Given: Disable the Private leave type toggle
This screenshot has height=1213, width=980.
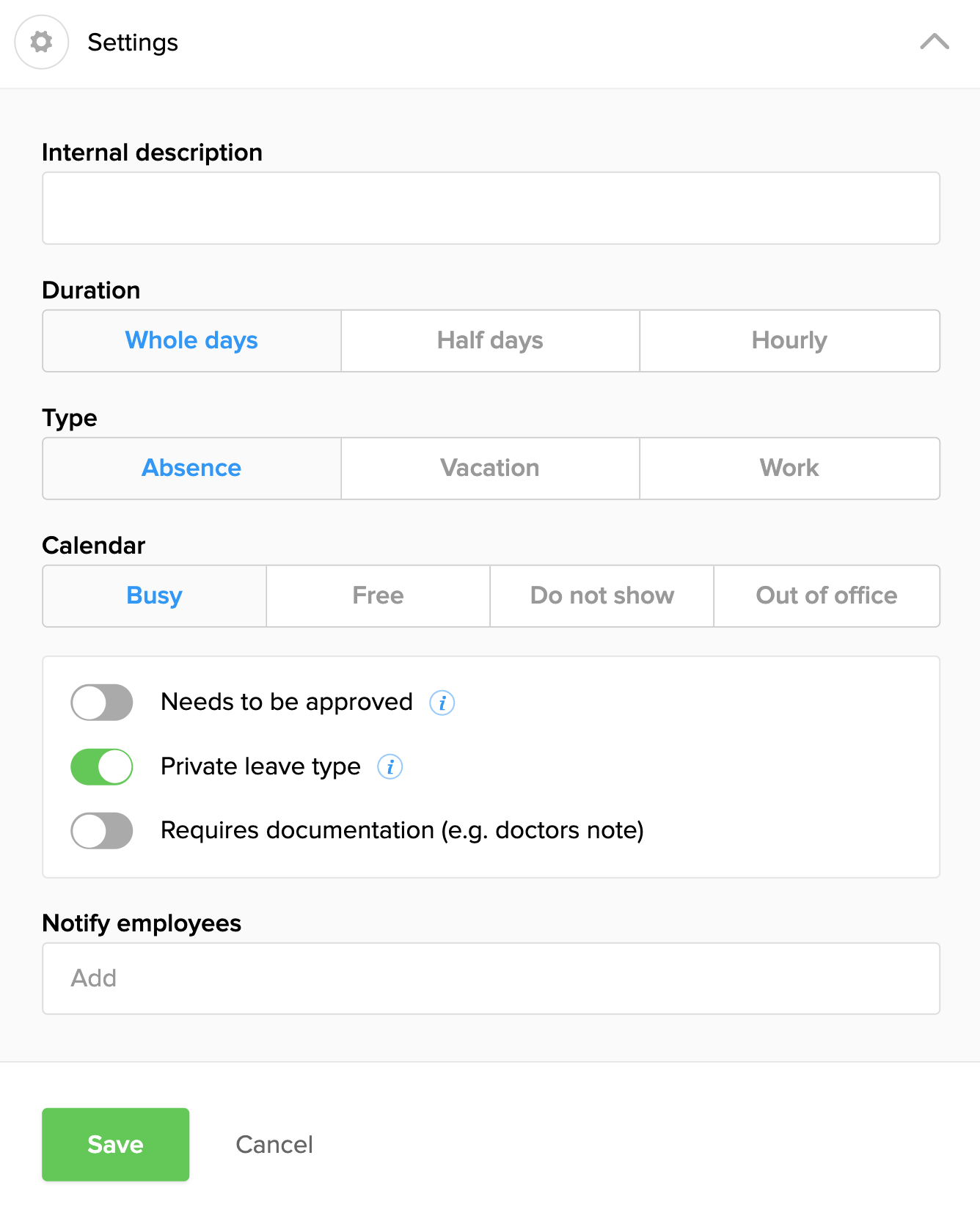Looking at the screenshot, I should pyautogui.click(x=102, y=767).
